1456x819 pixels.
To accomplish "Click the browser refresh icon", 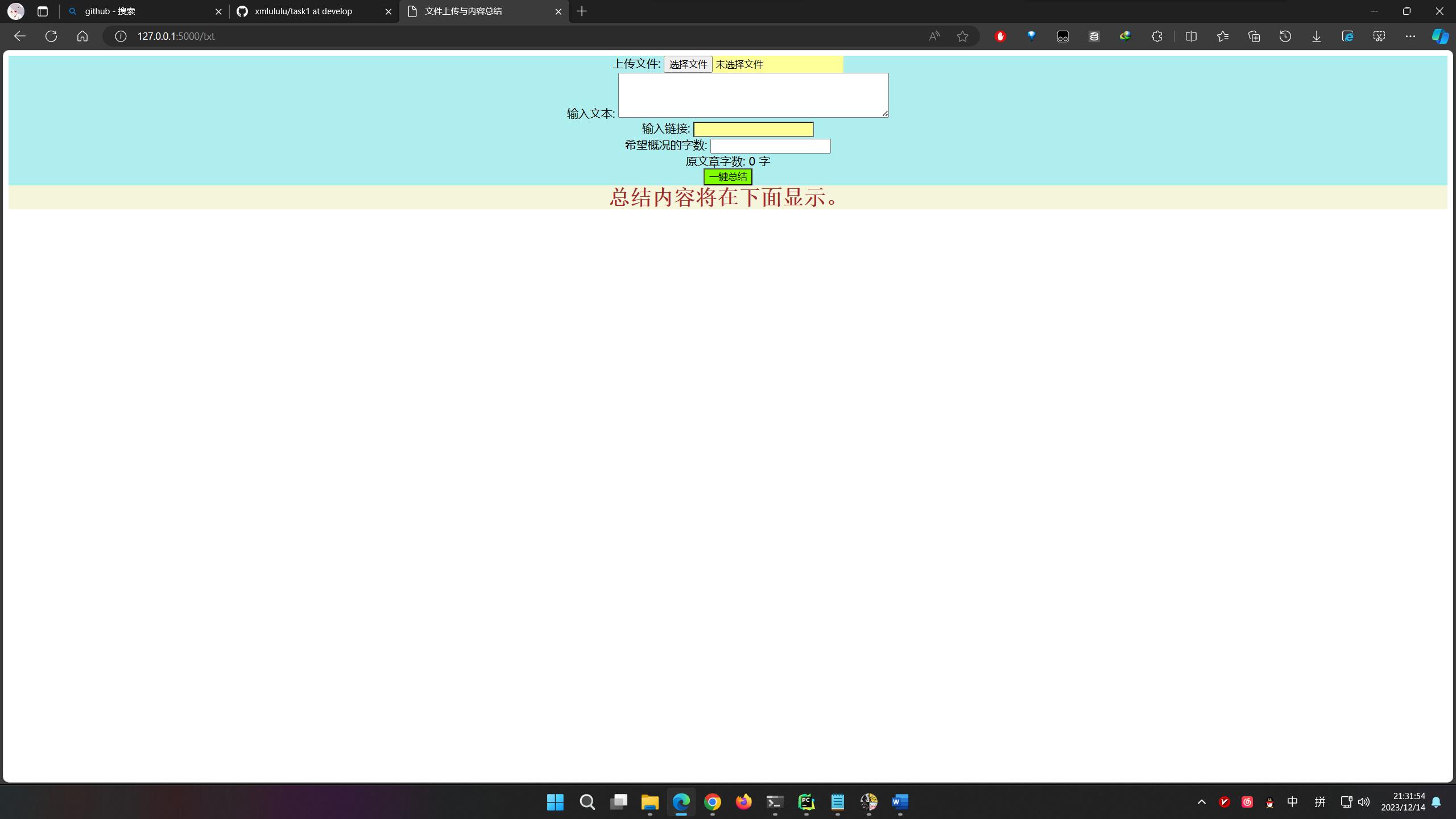I will click(x=51, y=36).
